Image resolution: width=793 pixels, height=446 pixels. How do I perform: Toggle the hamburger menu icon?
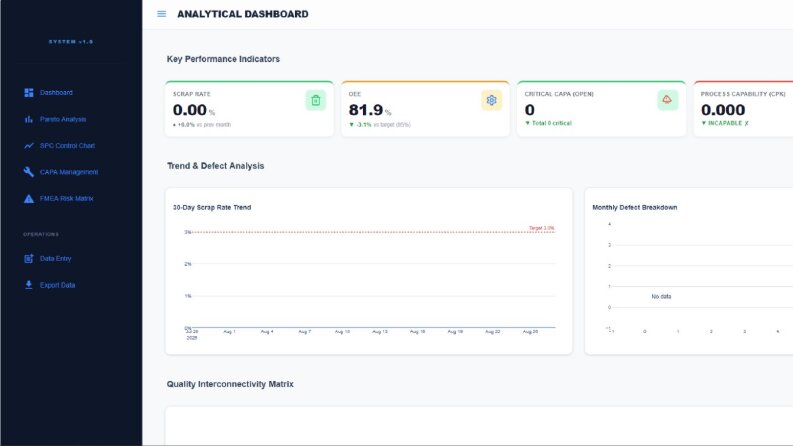(161, 14)
